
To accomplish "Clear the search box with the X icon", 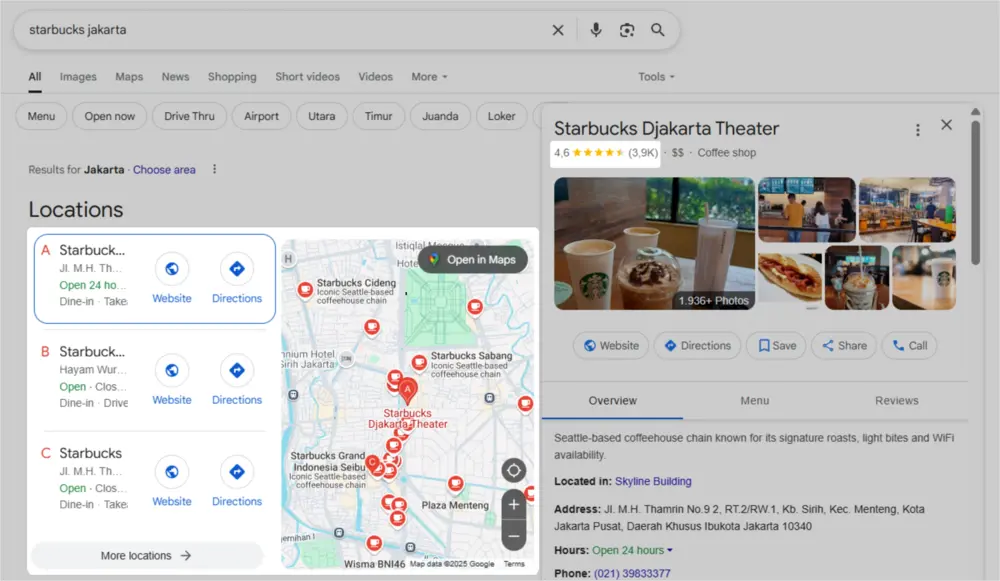I will point(558,30).
